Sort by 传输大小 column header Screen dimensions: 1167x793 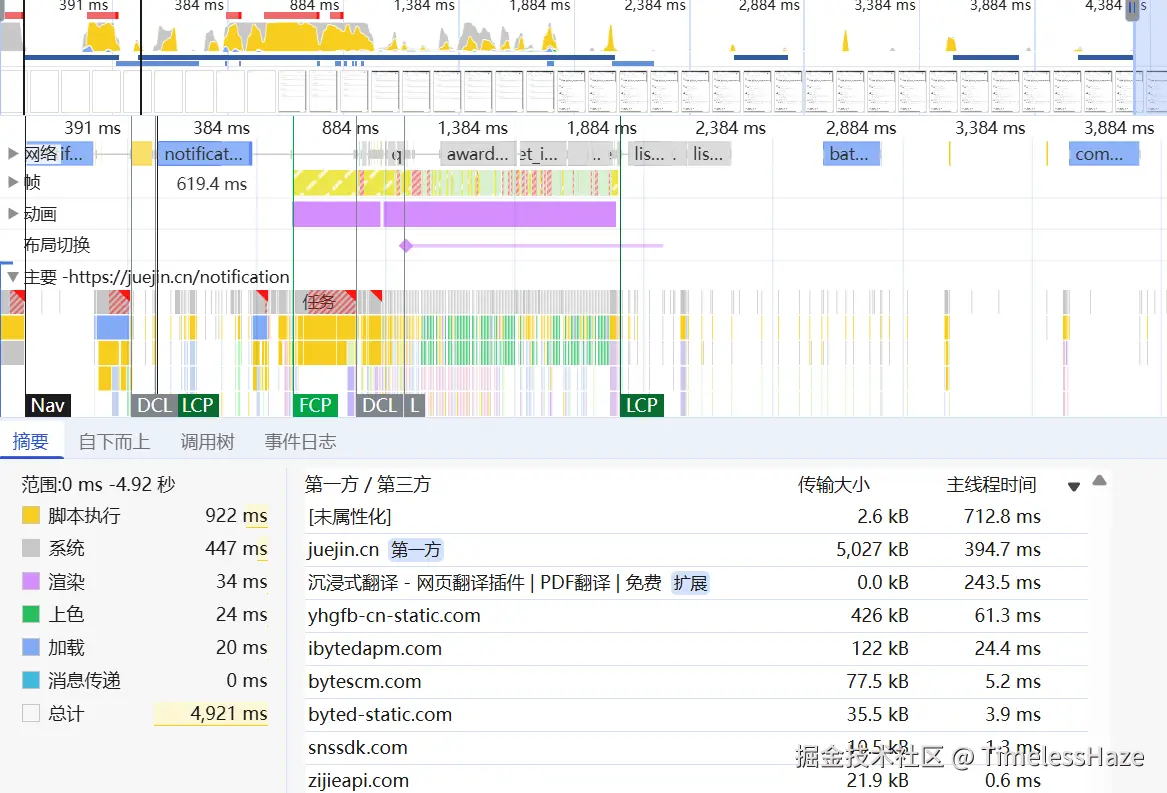click(834, 485)
